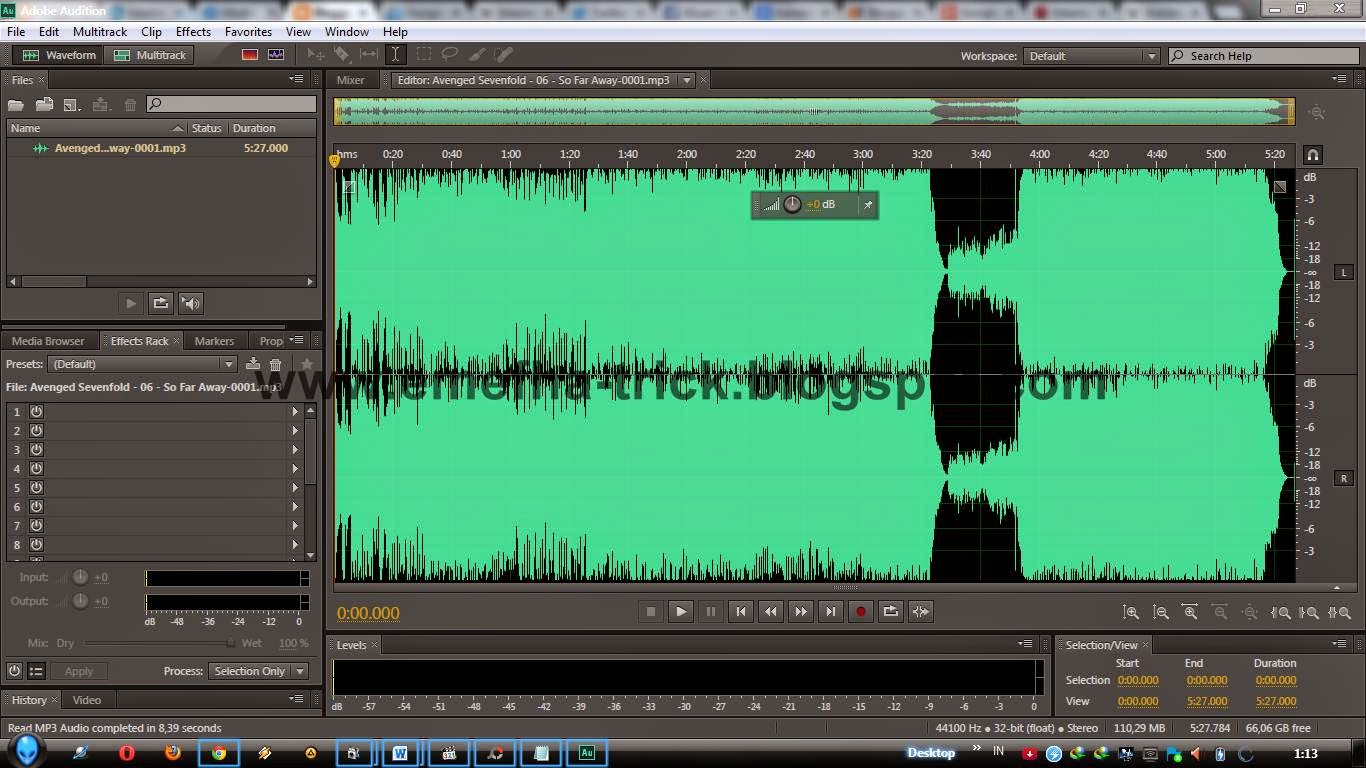Viewport: 1366px width, 768px height.
Task: Delete effects rack preset trash icon
Action: pos(276,364)
